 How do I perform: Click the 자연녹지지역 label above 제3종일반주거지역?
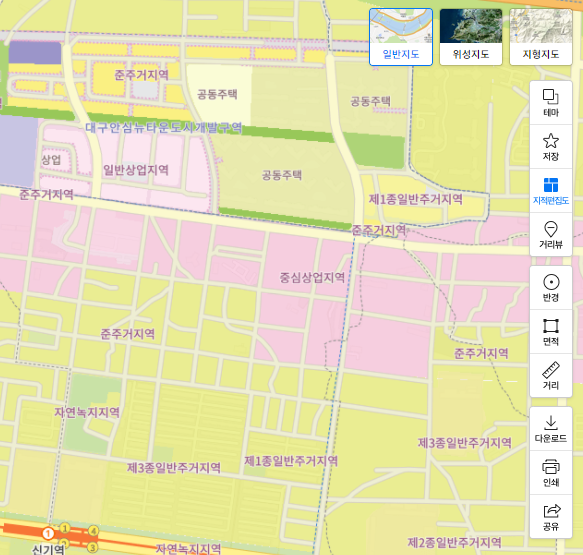(x=87, y=412)
